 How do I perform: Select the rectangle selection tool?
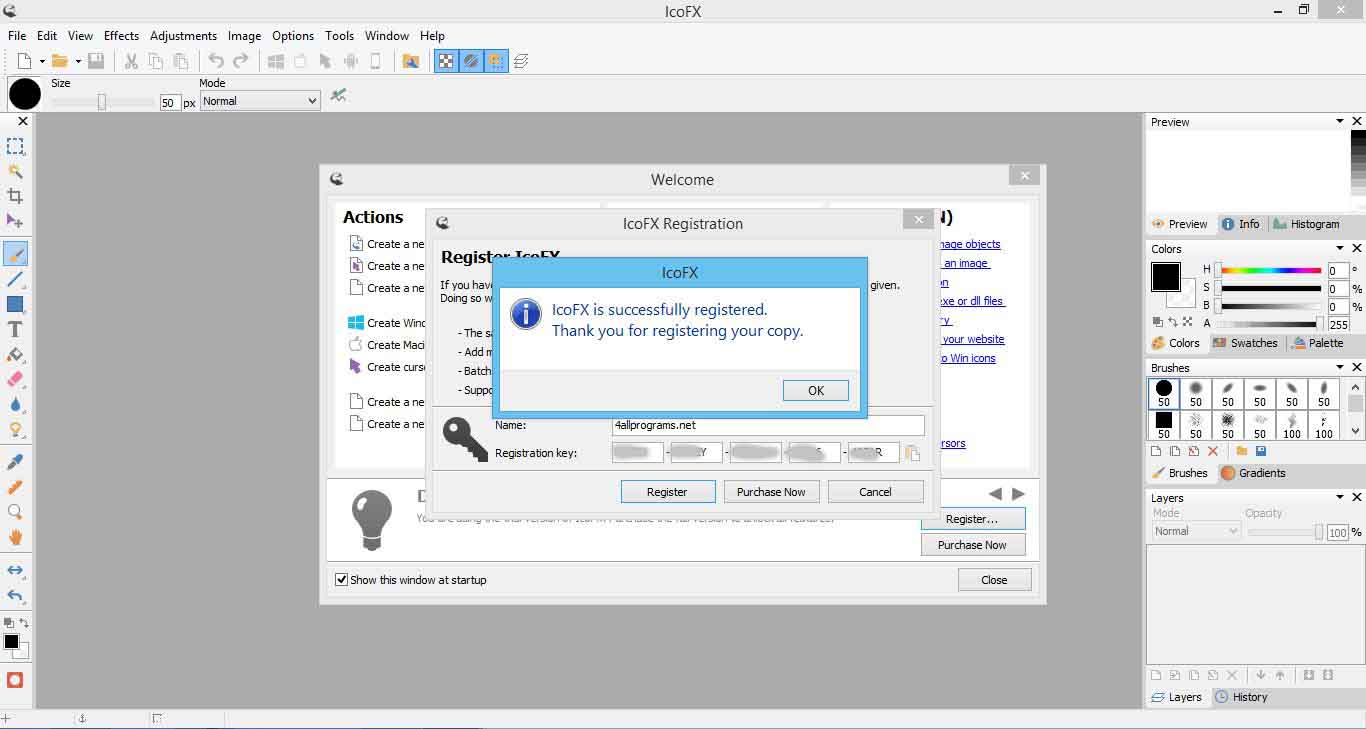click(x=15, y=146)
